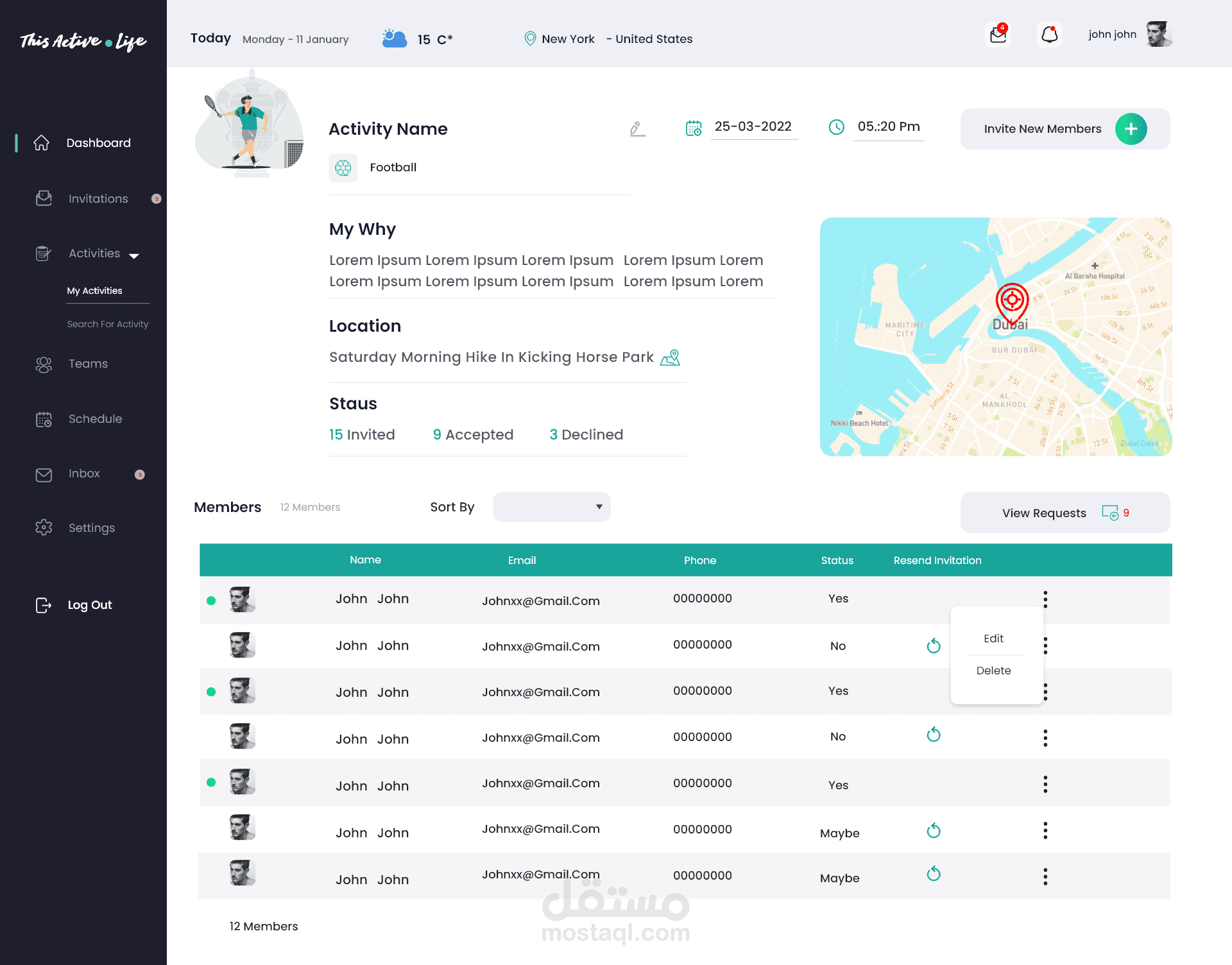The height and width of the screenshot is (965, 1232).
Task: Click the map marker icon next to location text
Action: [x=671, y=357]
